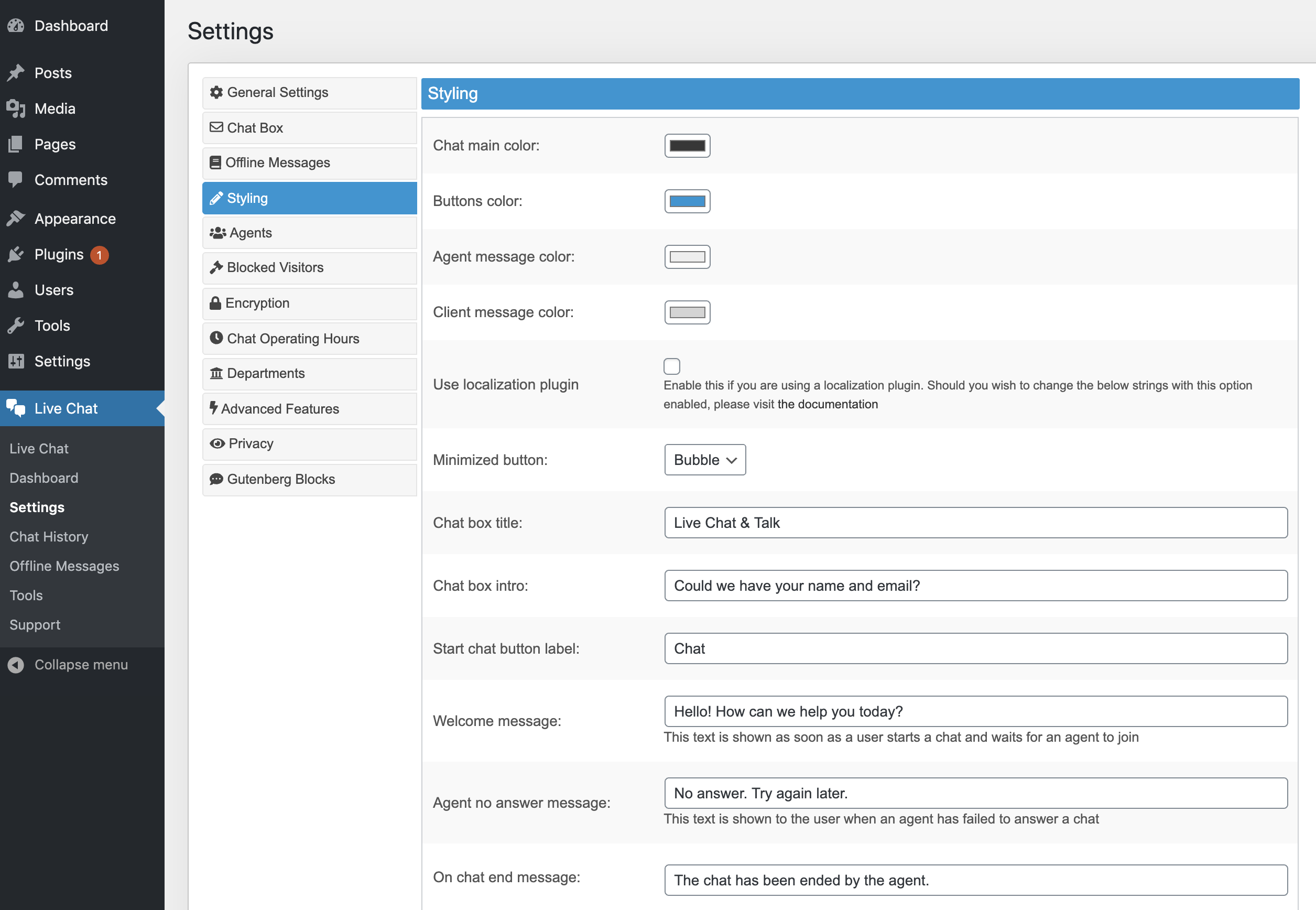Open the Minimized button style dropdown
The image size is (1316, 910).
tap(703, 459)
